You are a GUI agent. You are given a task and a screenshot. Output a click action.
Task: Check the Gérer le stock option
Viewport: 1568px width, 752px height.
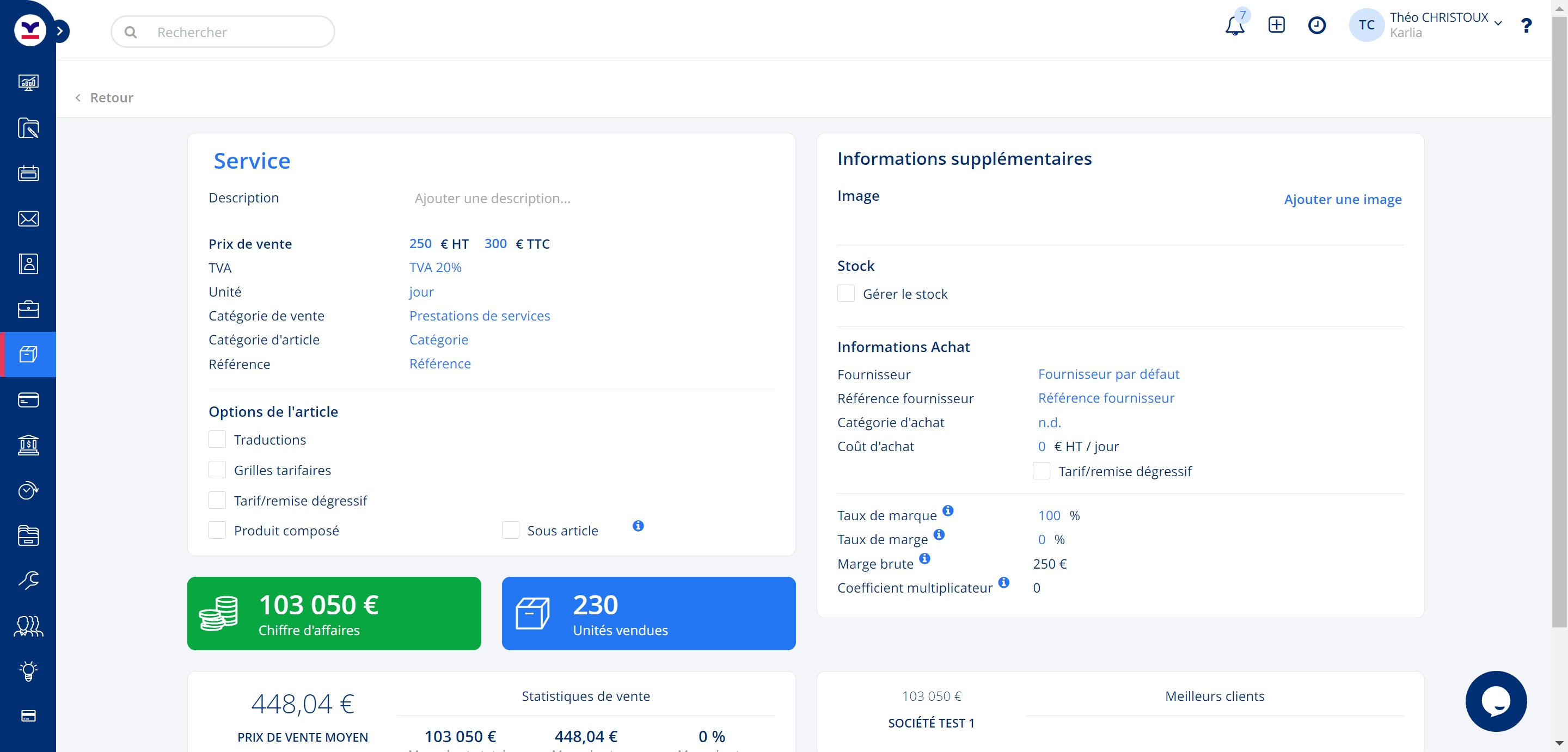[846, 294]
